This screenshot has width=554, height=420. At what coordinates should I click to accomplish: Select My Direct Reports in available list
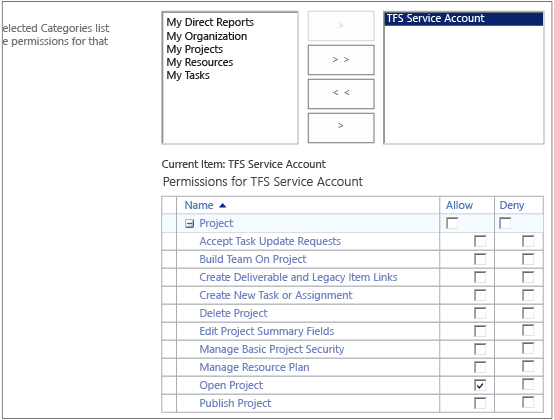click(x=210, y=22)
